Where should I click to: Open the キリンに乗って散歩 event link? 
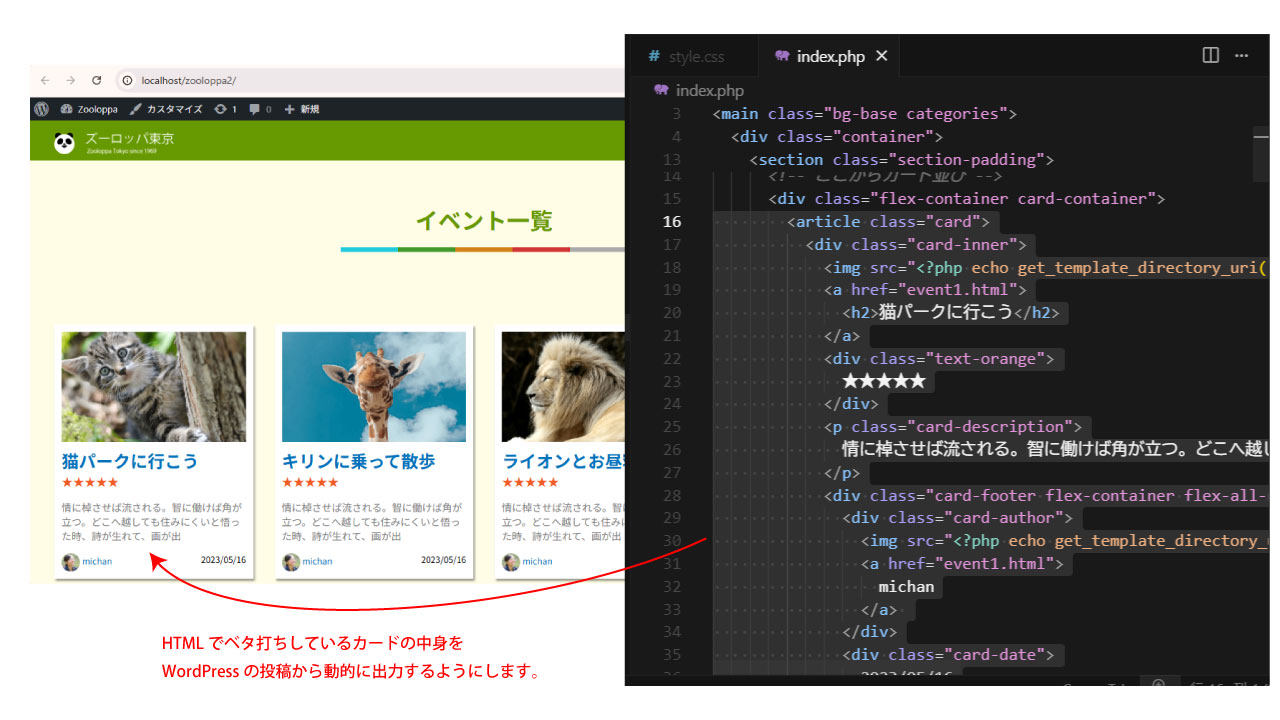tap(359, 461)
